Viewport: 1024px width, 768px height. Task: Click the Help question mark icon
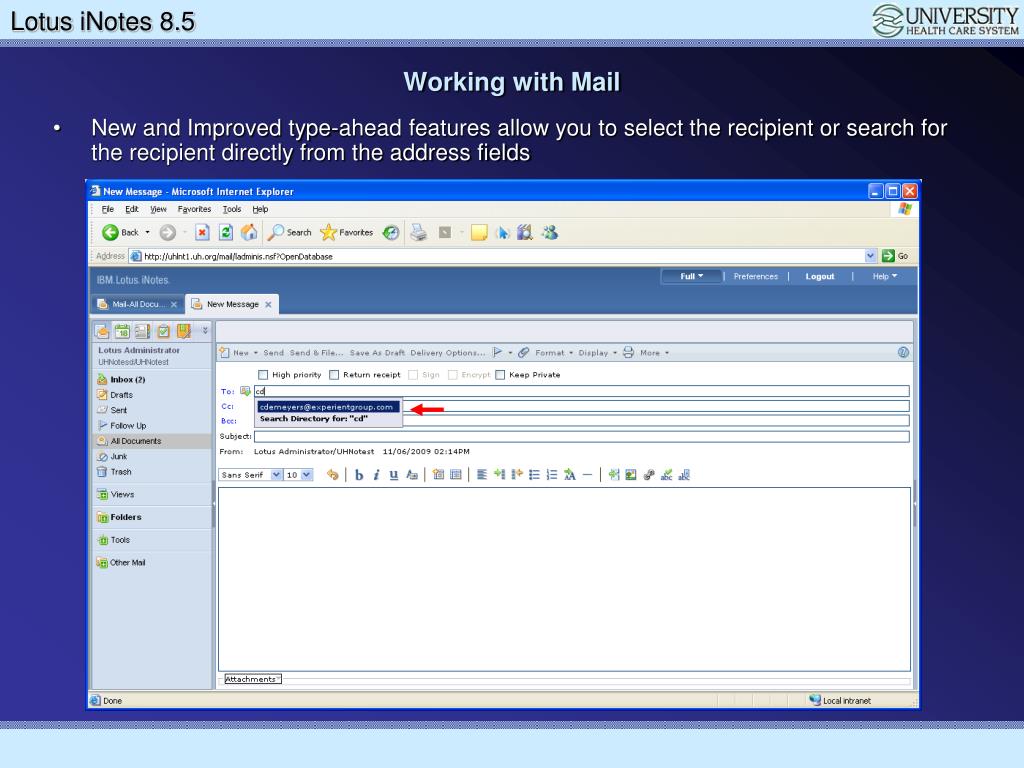click(903, 353)
